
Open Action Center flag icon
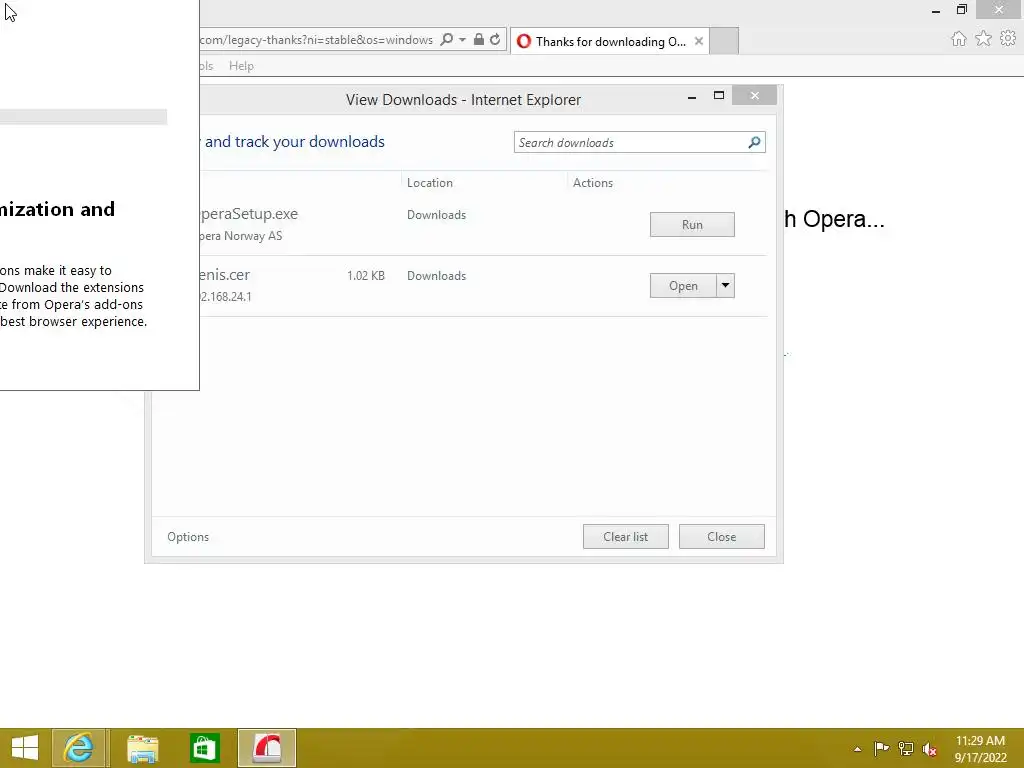click(x=881, y=748)
